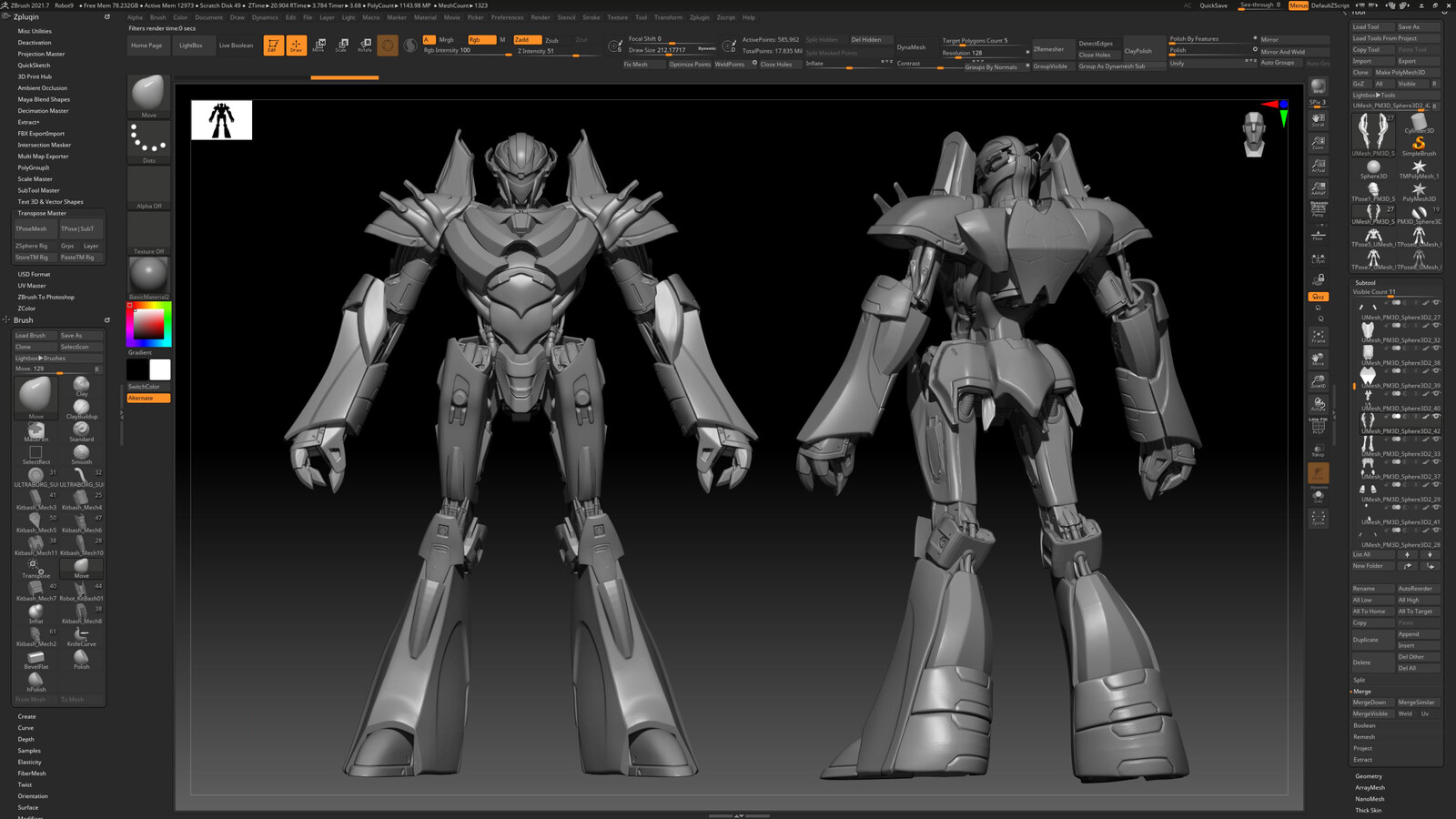Expand the UV Master plugin
1456x819 pixels.
(x=32, y=286)
